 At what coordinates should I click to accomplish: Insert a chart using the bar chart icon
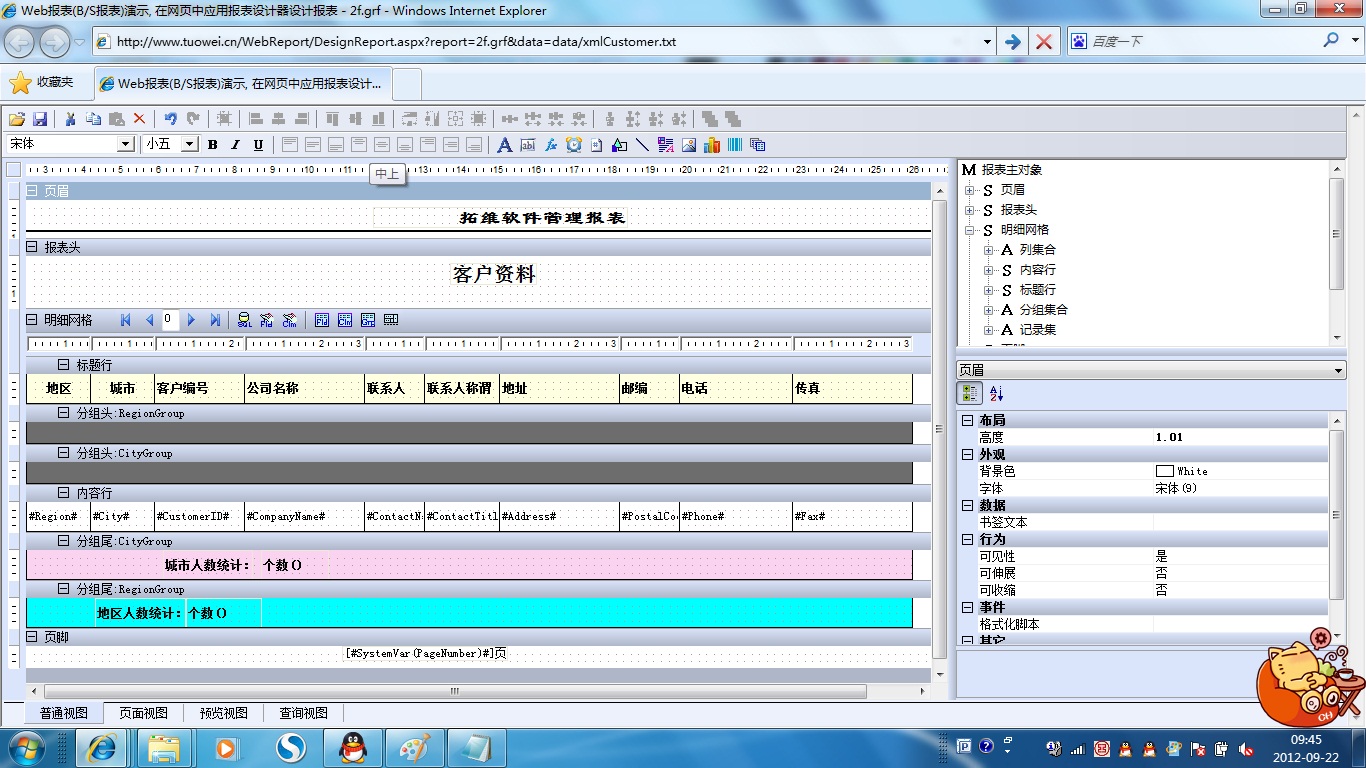(712, 145)
